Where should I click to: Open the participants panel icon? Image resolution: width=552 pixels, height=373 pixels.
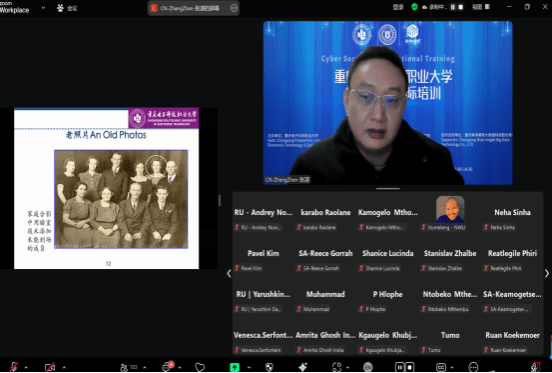(x=124, y=367)
